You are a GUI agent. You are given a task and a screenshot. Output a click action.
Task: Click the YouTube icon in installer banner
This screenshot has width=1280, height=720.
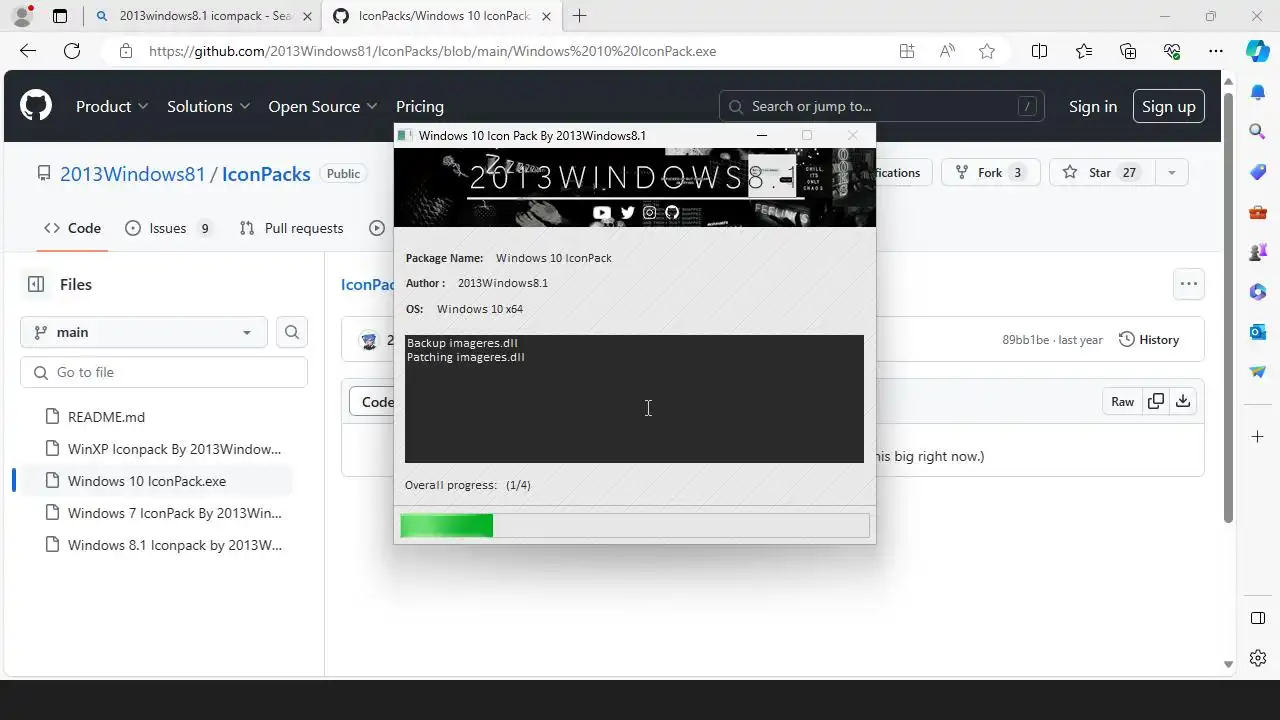pos(601,212)
